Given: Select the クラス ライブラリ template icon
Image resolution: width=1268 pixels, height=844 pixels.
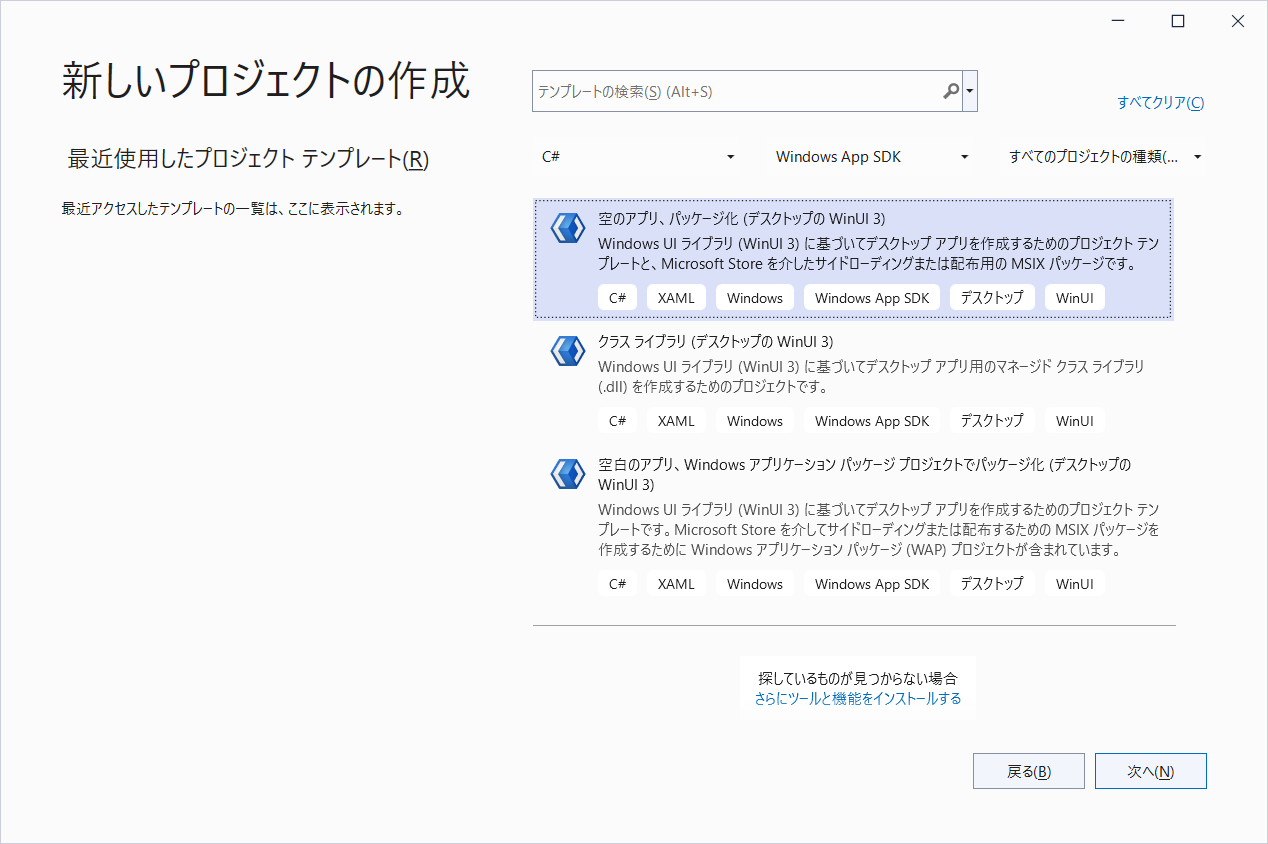Looking at the screenshot, I should [567, 351].
